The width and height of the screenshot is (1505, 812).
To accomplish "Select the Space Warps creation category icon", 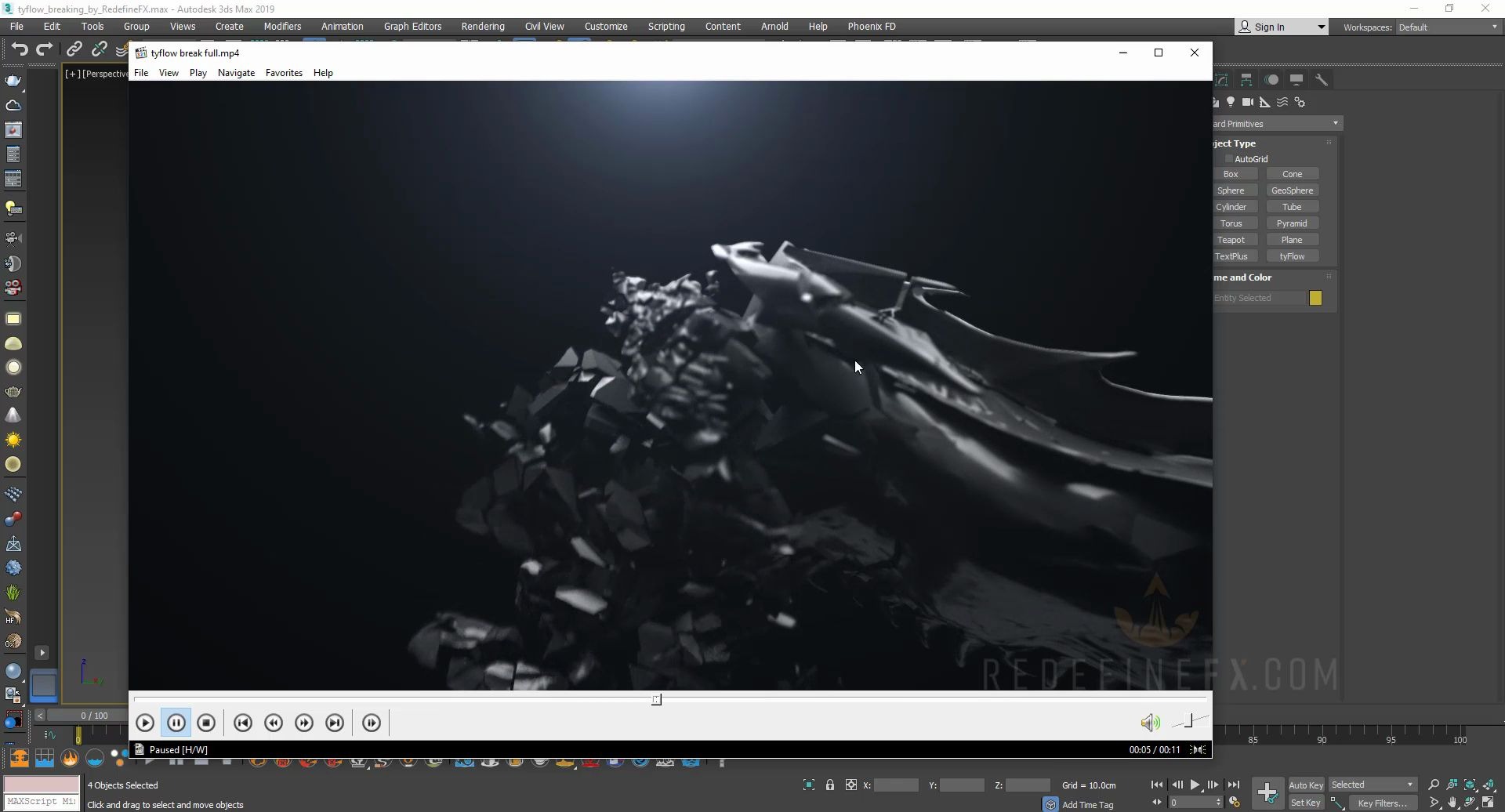I will (1282, 102).
